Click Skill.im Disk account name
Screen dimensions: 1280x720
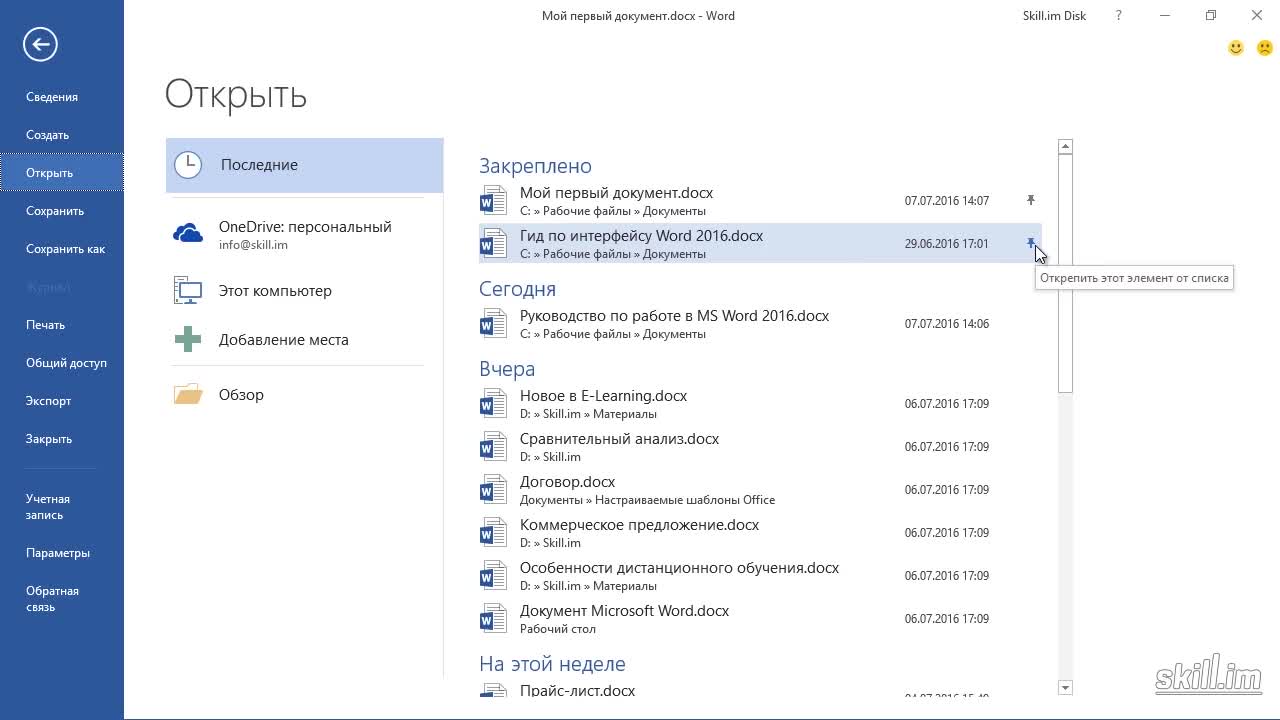[1054, 16]
